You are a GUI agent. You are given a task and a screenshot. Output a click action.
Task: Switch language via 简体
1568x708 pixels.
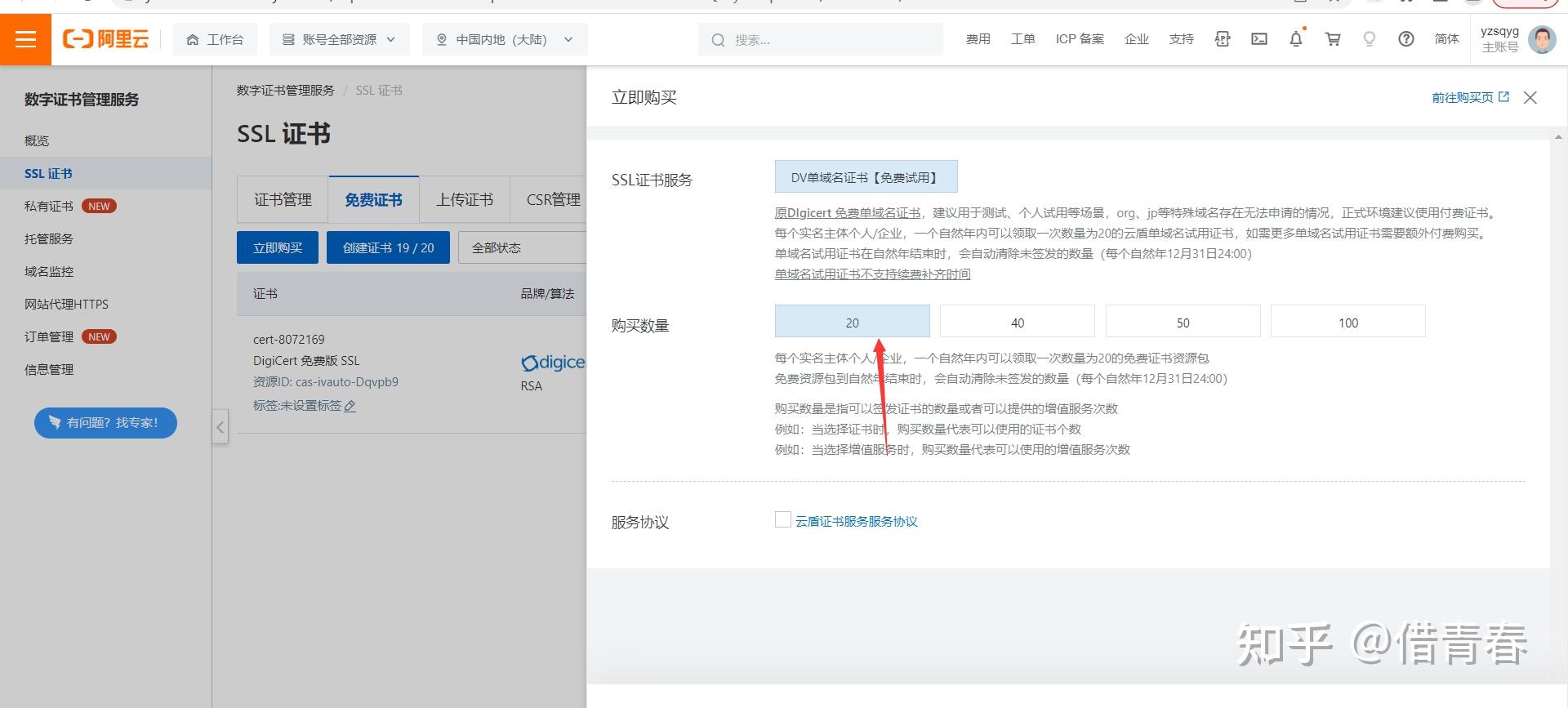click(x=1446, y=39)
